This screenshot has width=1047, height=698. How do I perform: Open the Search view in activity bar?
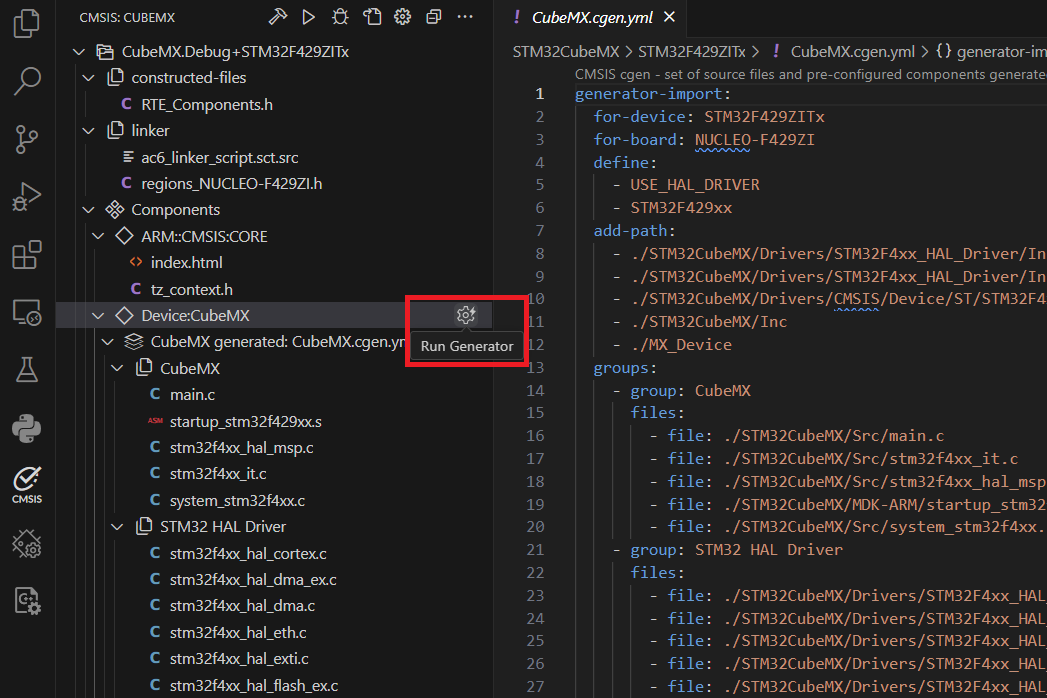tap(27, 81)
